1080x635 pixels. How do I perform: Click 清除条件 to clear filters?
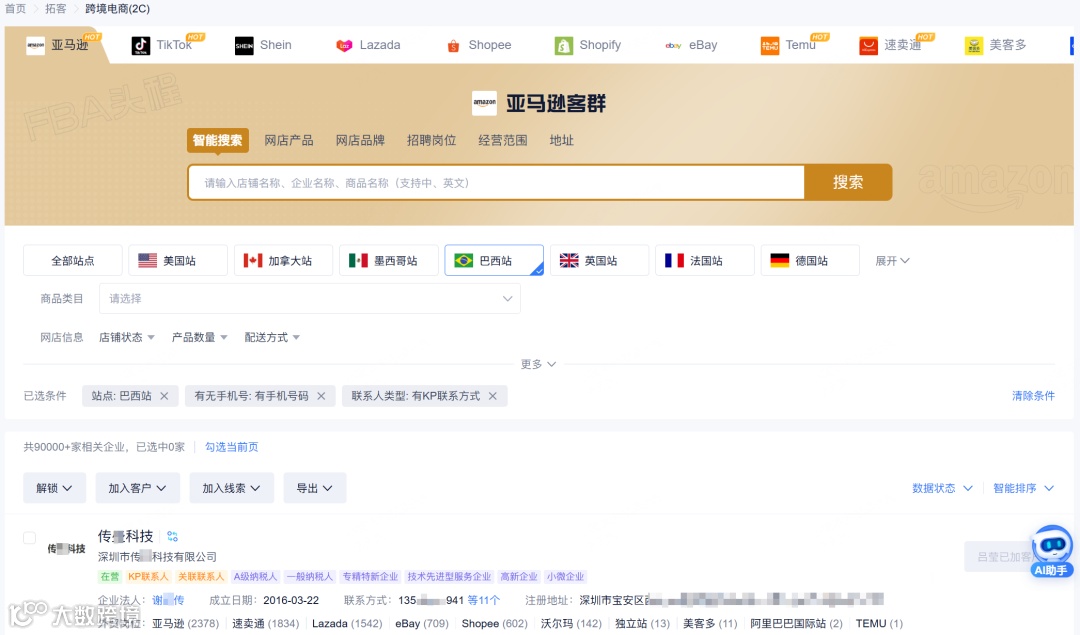(1033, 396)
